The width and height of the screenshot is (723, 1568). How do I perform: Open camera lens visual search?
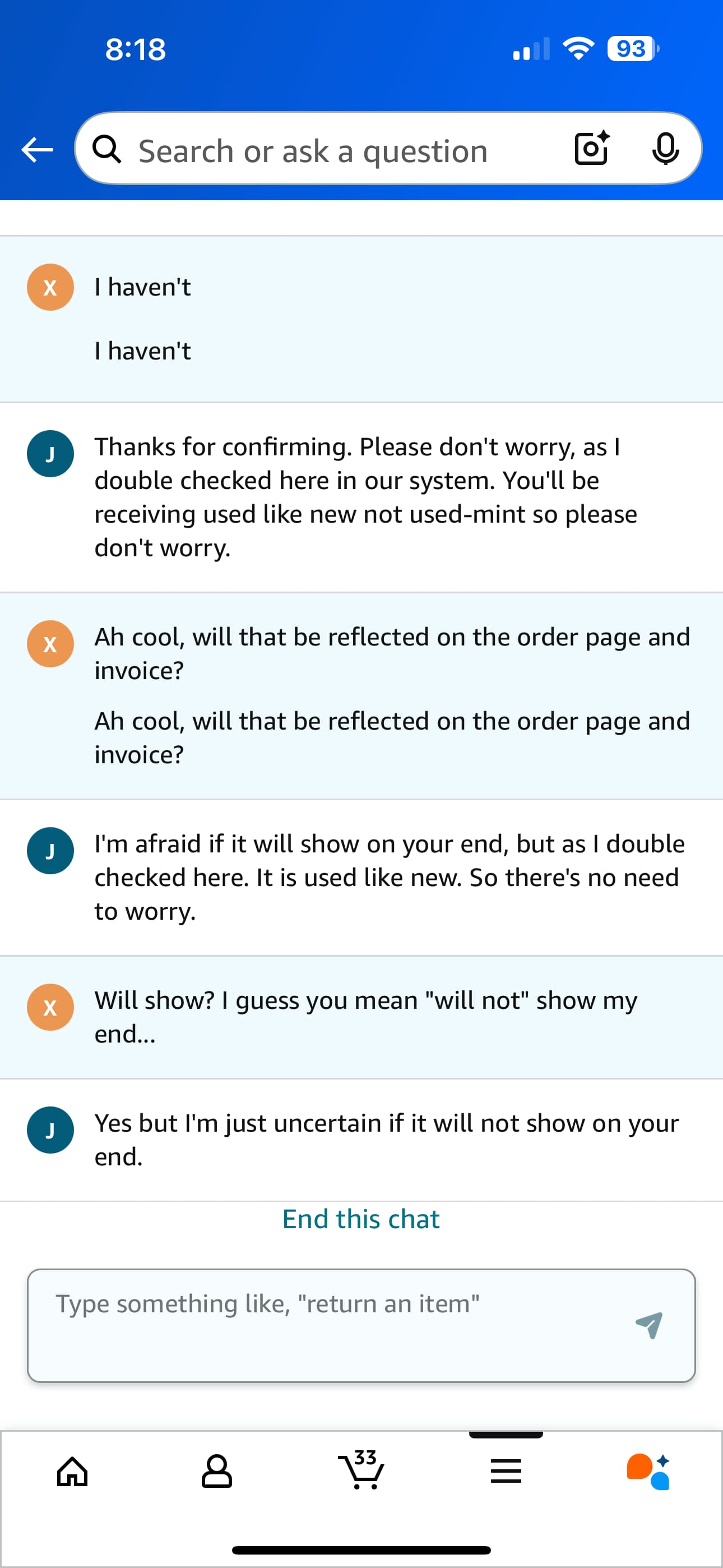coord(591,149)
